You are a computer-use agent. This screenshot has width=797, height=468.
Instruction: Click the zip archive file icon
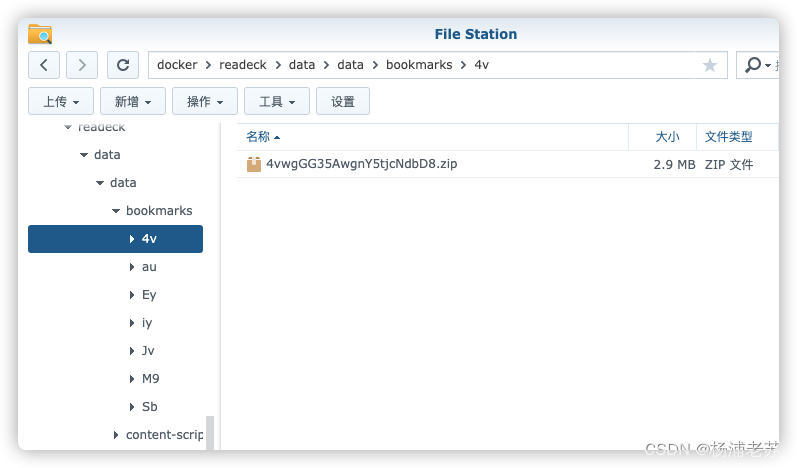(x=254, y=164)
